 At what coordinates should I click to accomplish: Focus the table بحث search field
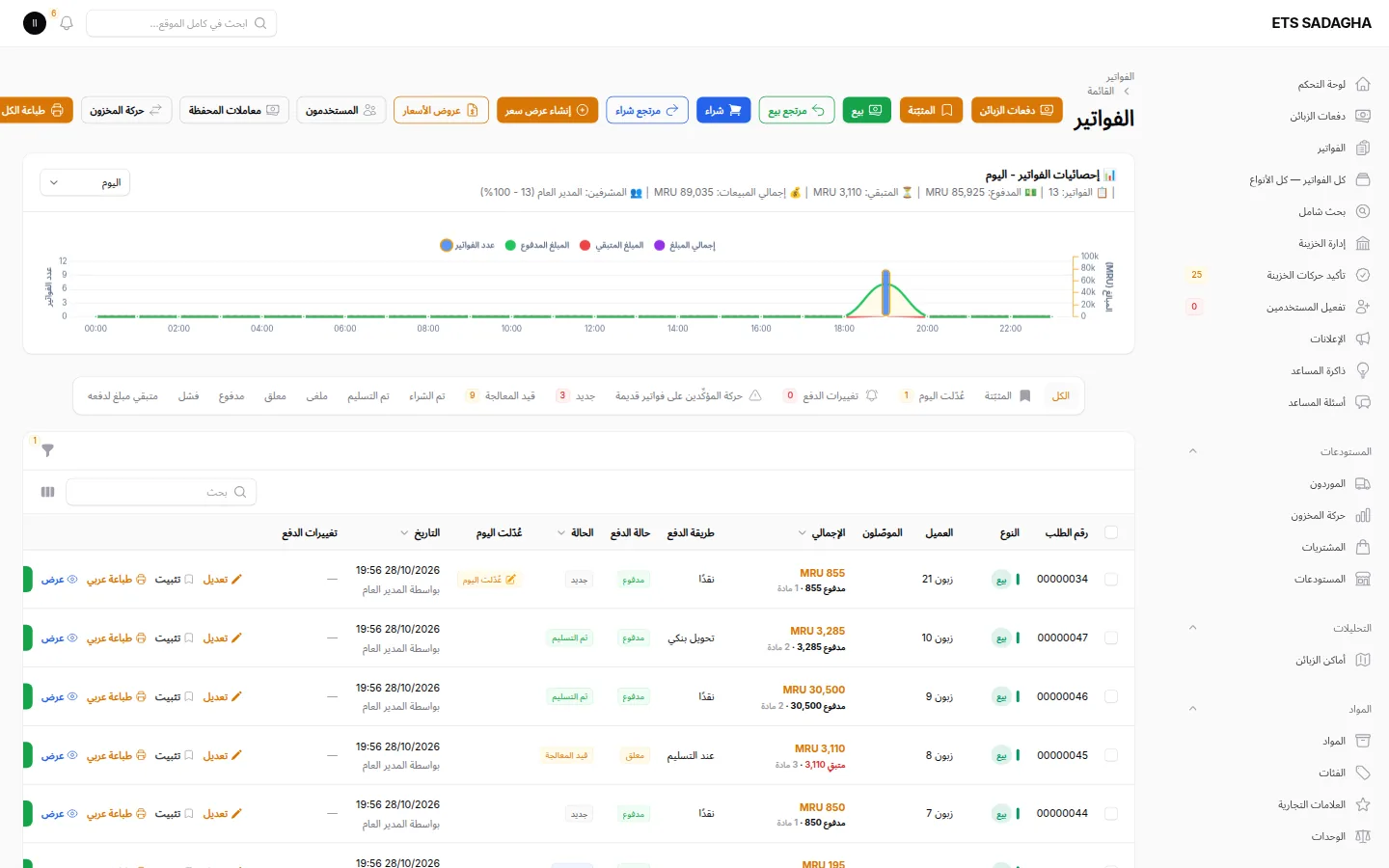point(161,492)
